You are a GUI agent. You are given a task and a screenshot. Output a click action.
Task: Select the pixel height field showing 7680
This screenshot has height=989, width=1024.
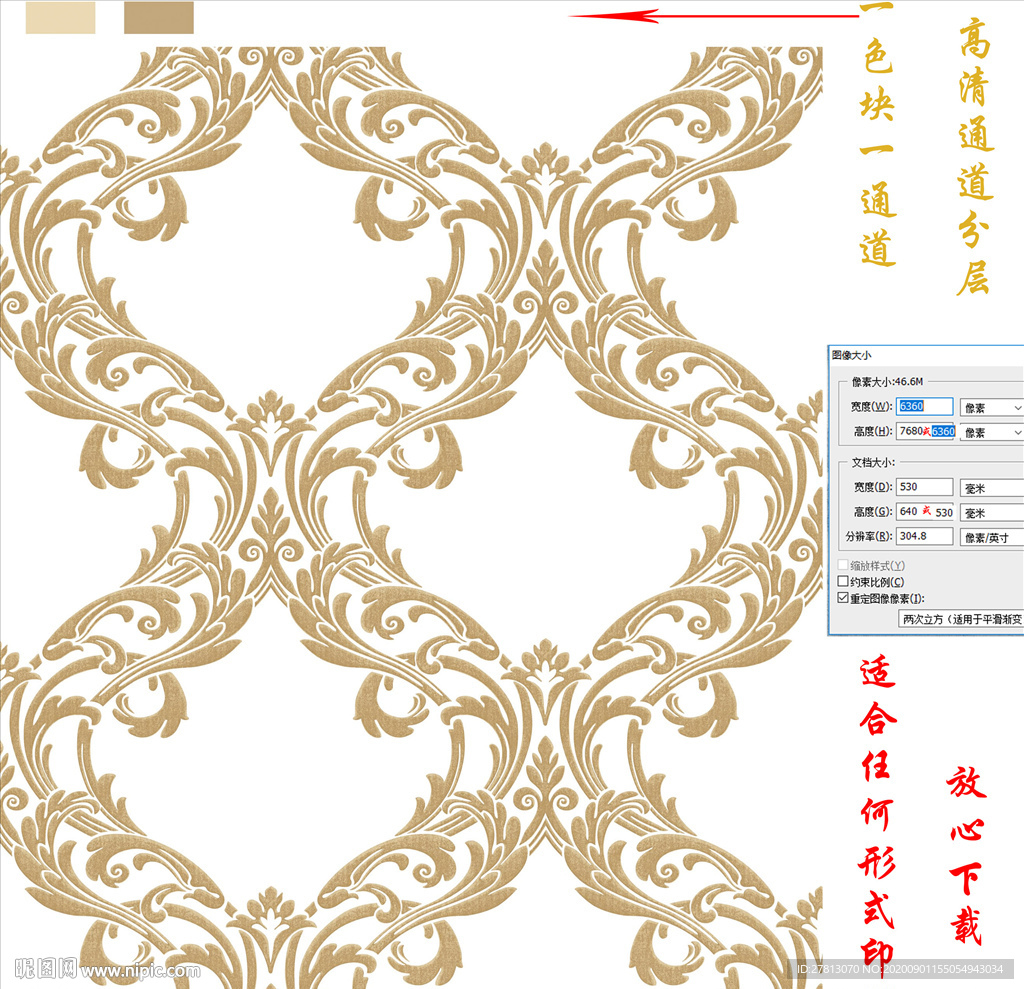[x=924, y=431]
